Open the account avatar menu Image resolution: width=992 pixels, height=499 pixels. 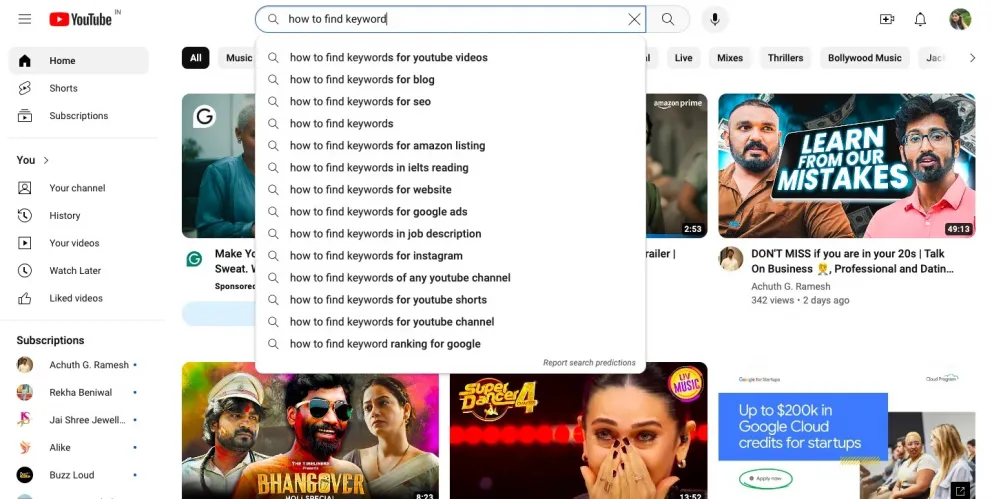point(960,19)
